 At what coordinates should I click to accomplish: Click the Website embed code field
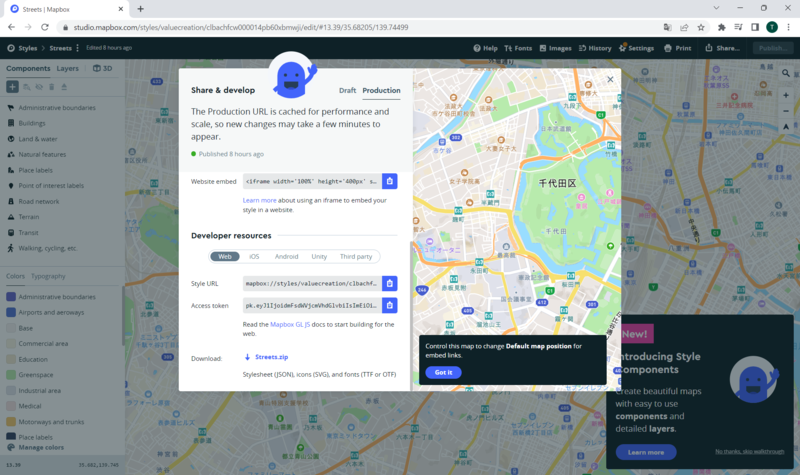pos(312,181)
